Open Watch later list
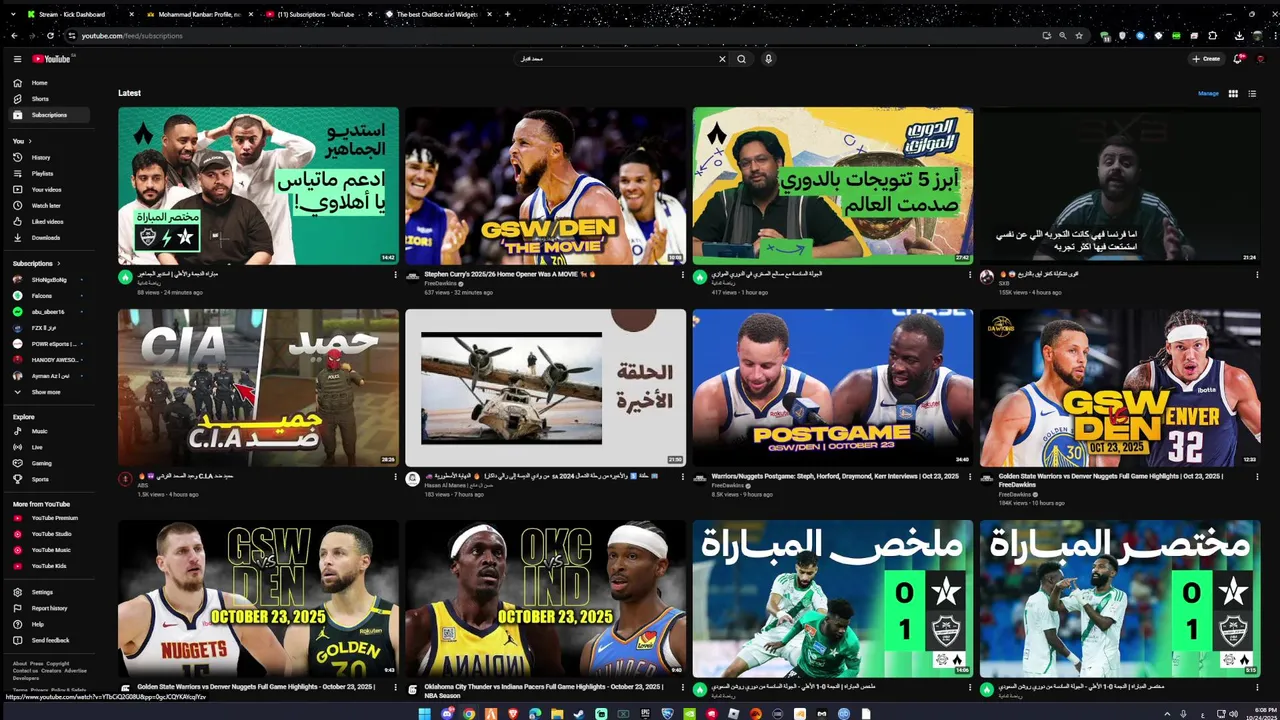Viewport: 1280px width, 720px height. [50, 205]
